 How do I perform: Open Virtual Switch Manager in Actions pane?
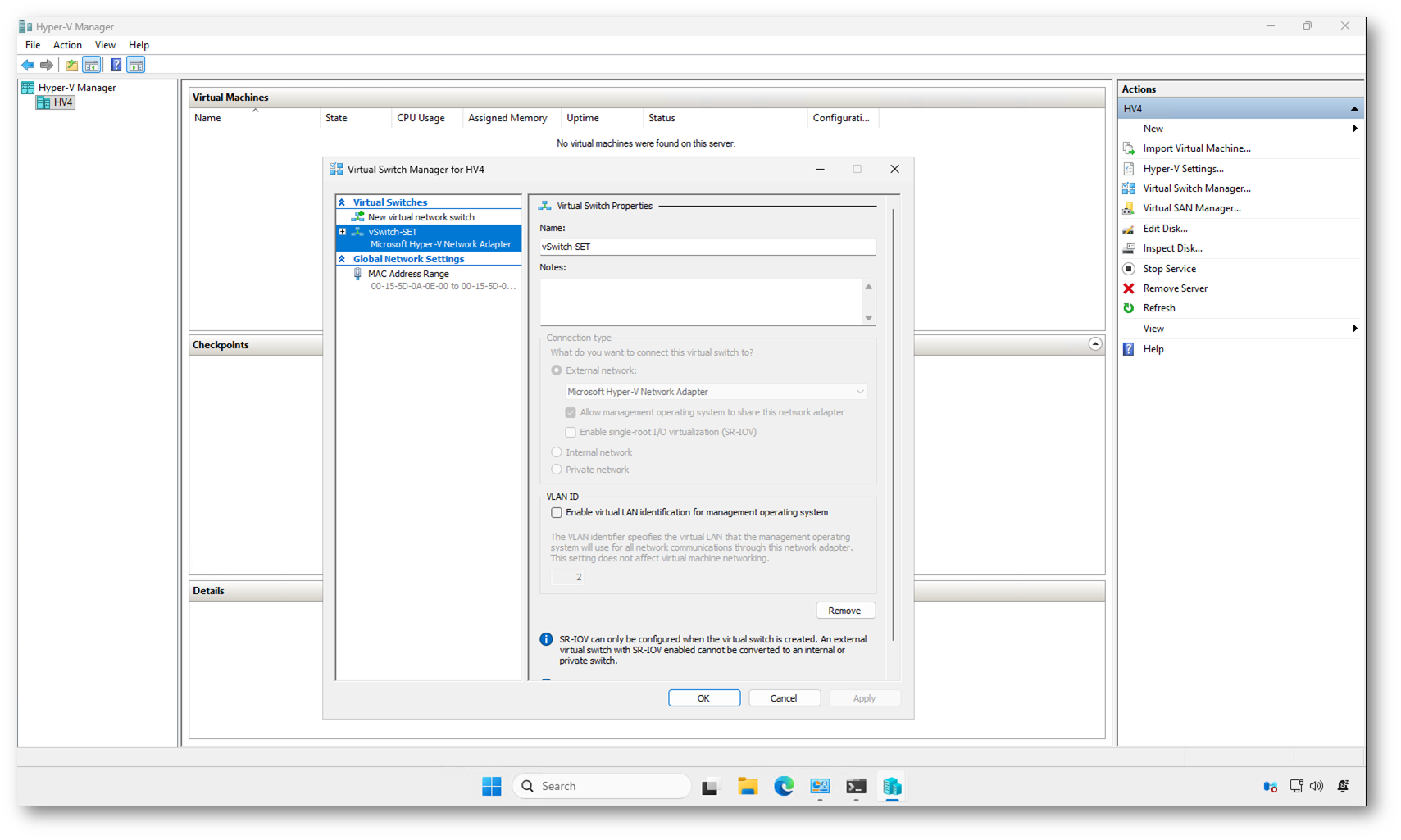[x=1196, y=188]
